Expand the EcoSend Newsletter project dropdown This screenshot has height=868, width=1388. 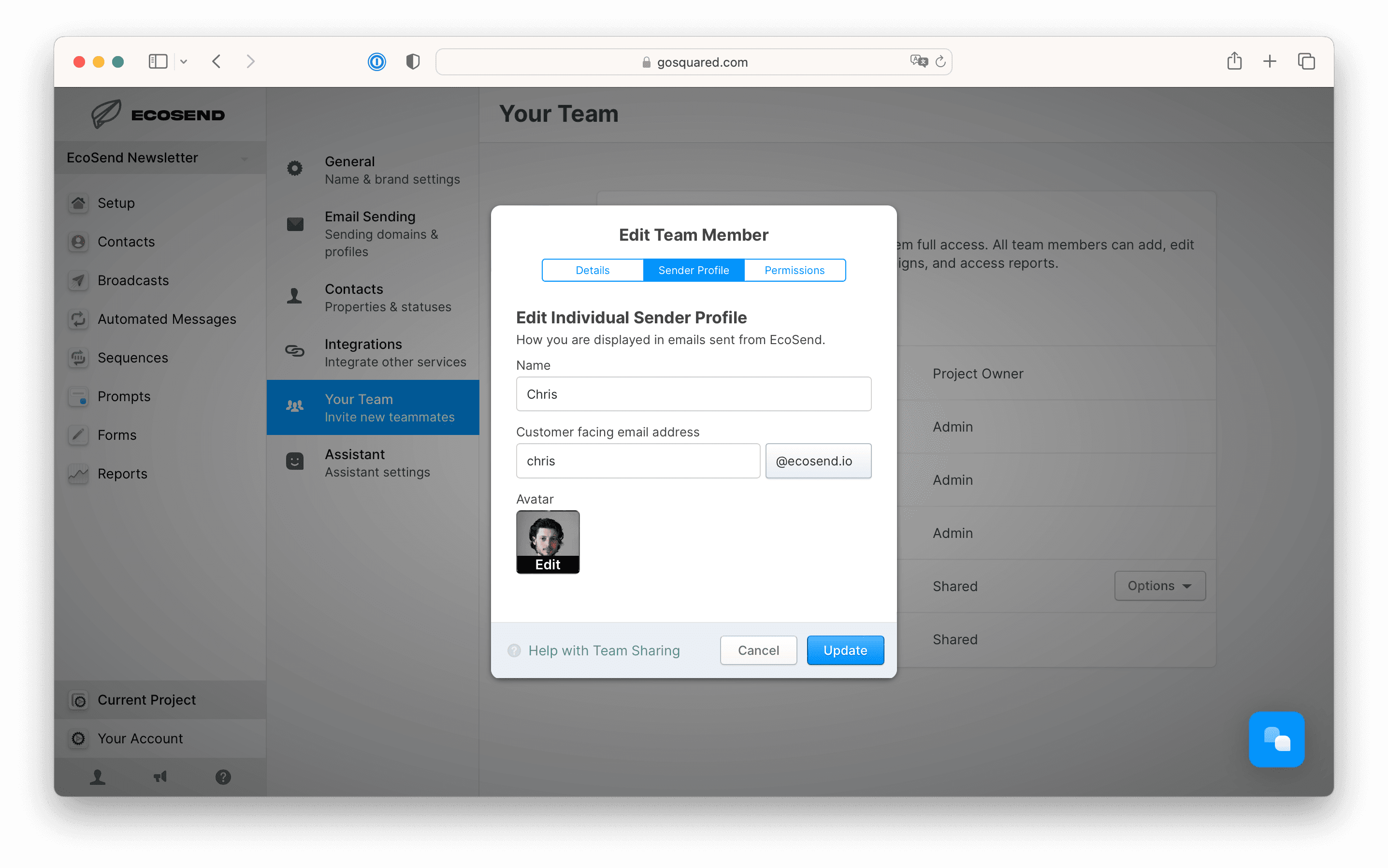(x=245, y=158)
